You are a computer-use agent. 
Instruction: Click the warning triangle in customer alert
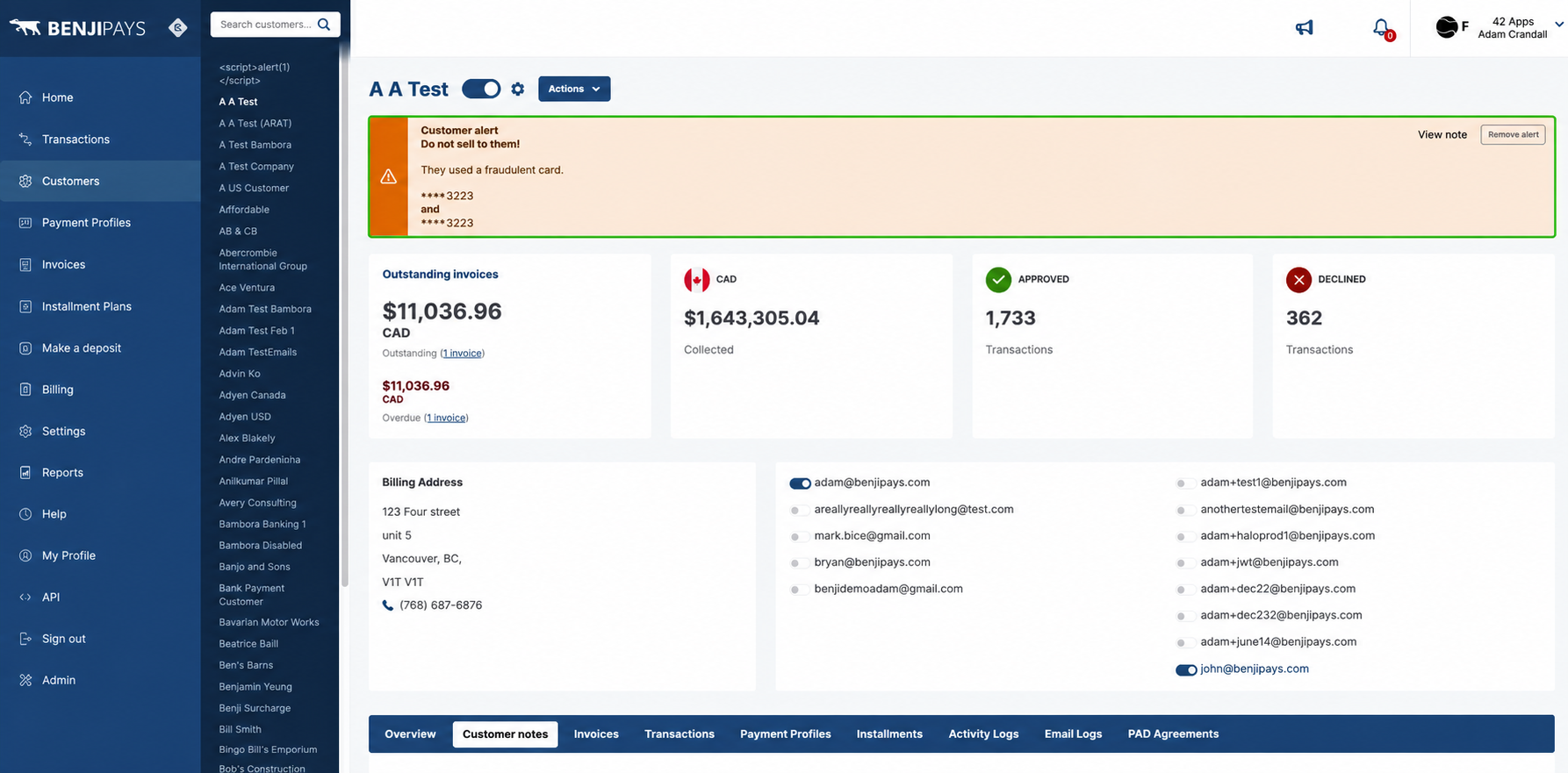(x=389, y=177)
